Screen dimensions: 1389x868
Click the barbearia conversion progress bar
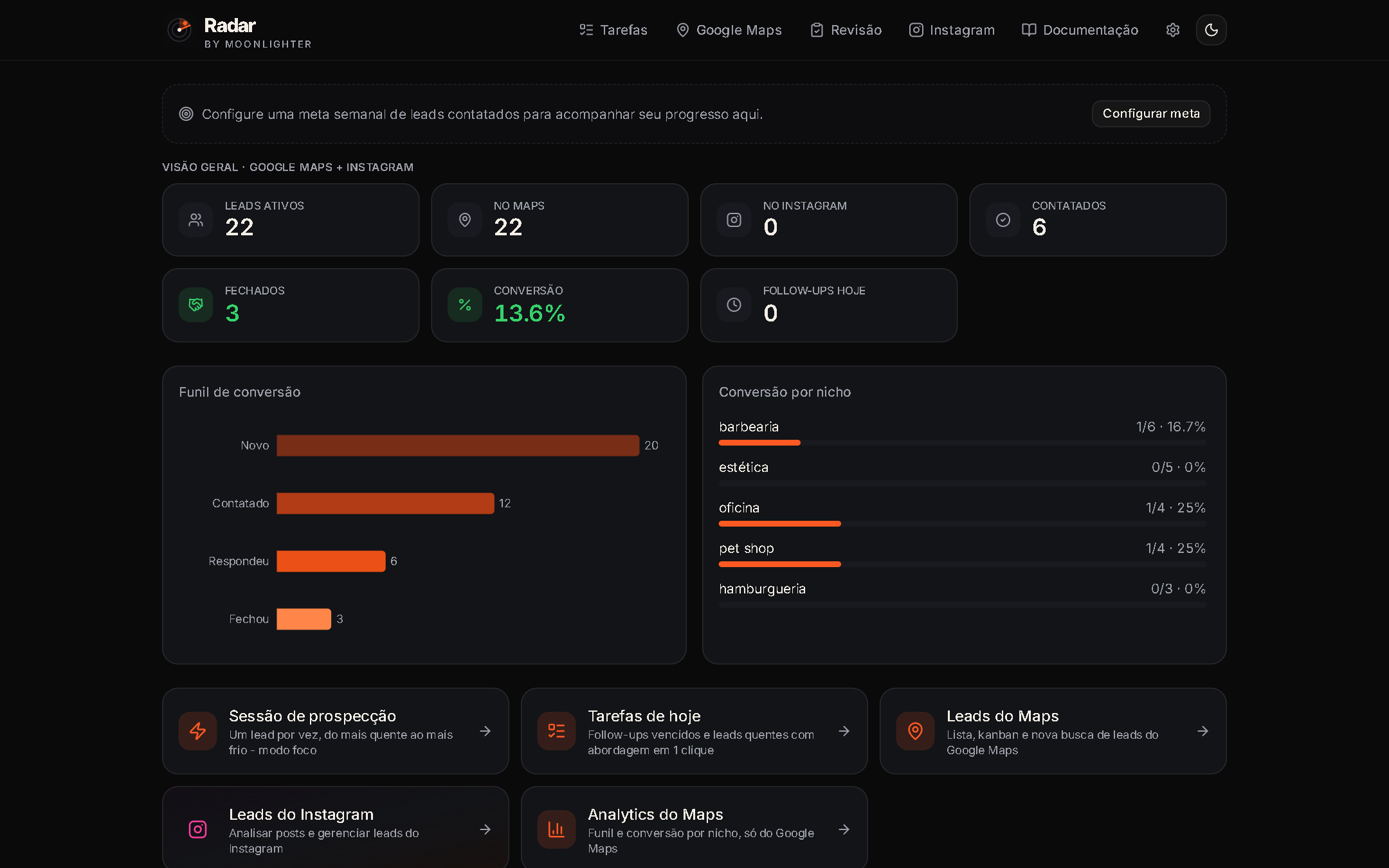pos(962,443)
